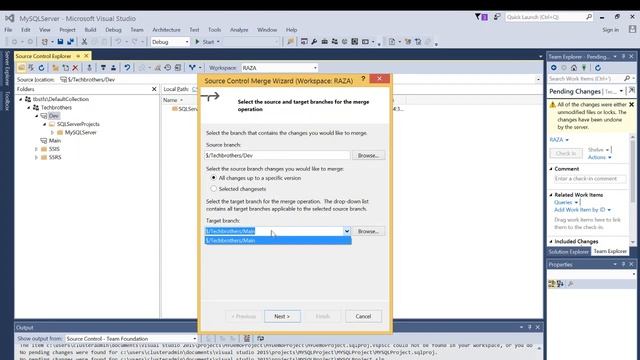Click the Save icon in main toolbar
The height and width of the screenshot is (360, 640).
[60, 42]
